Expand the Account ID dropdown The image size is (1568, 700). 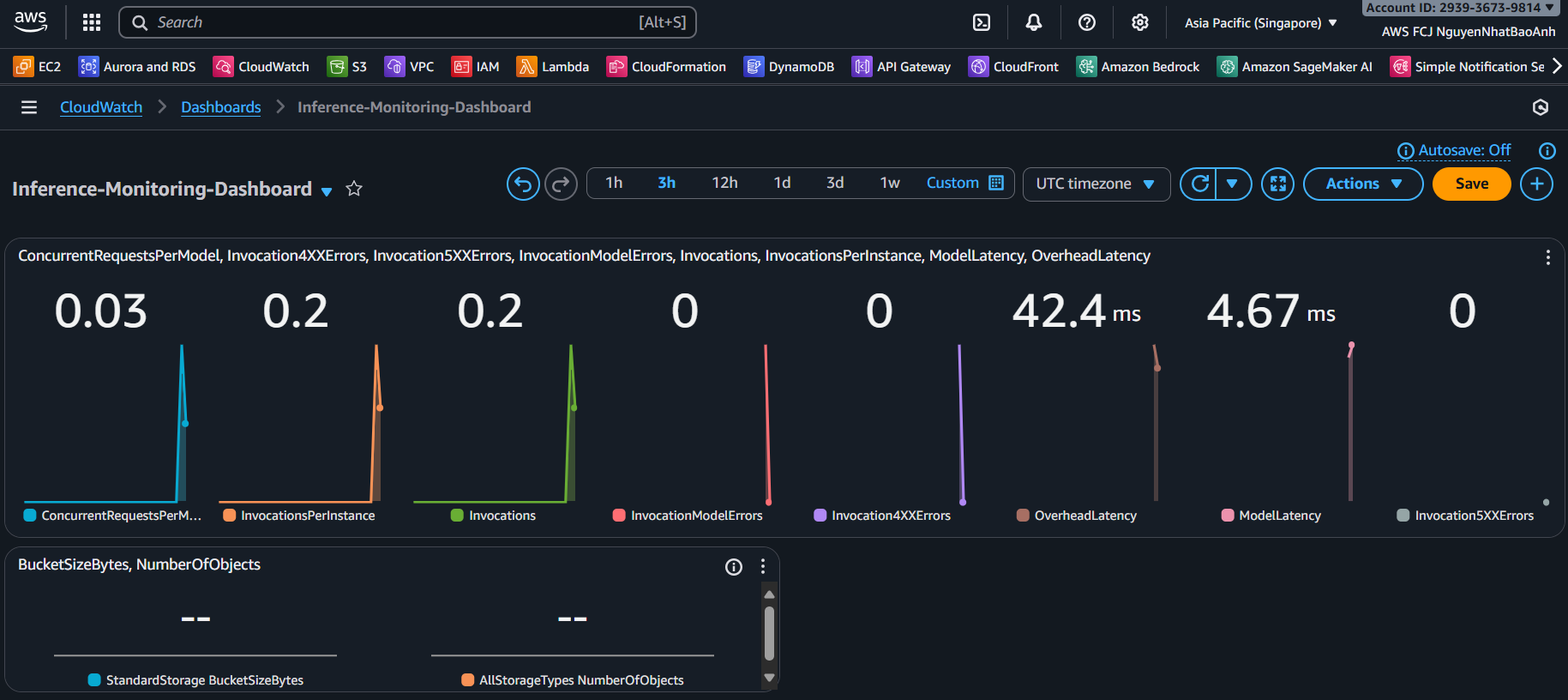tap(1460, 8)
